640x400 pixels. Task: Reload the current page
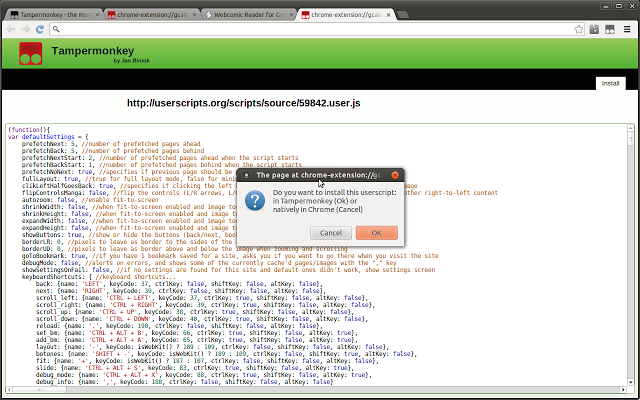(40, 29)
